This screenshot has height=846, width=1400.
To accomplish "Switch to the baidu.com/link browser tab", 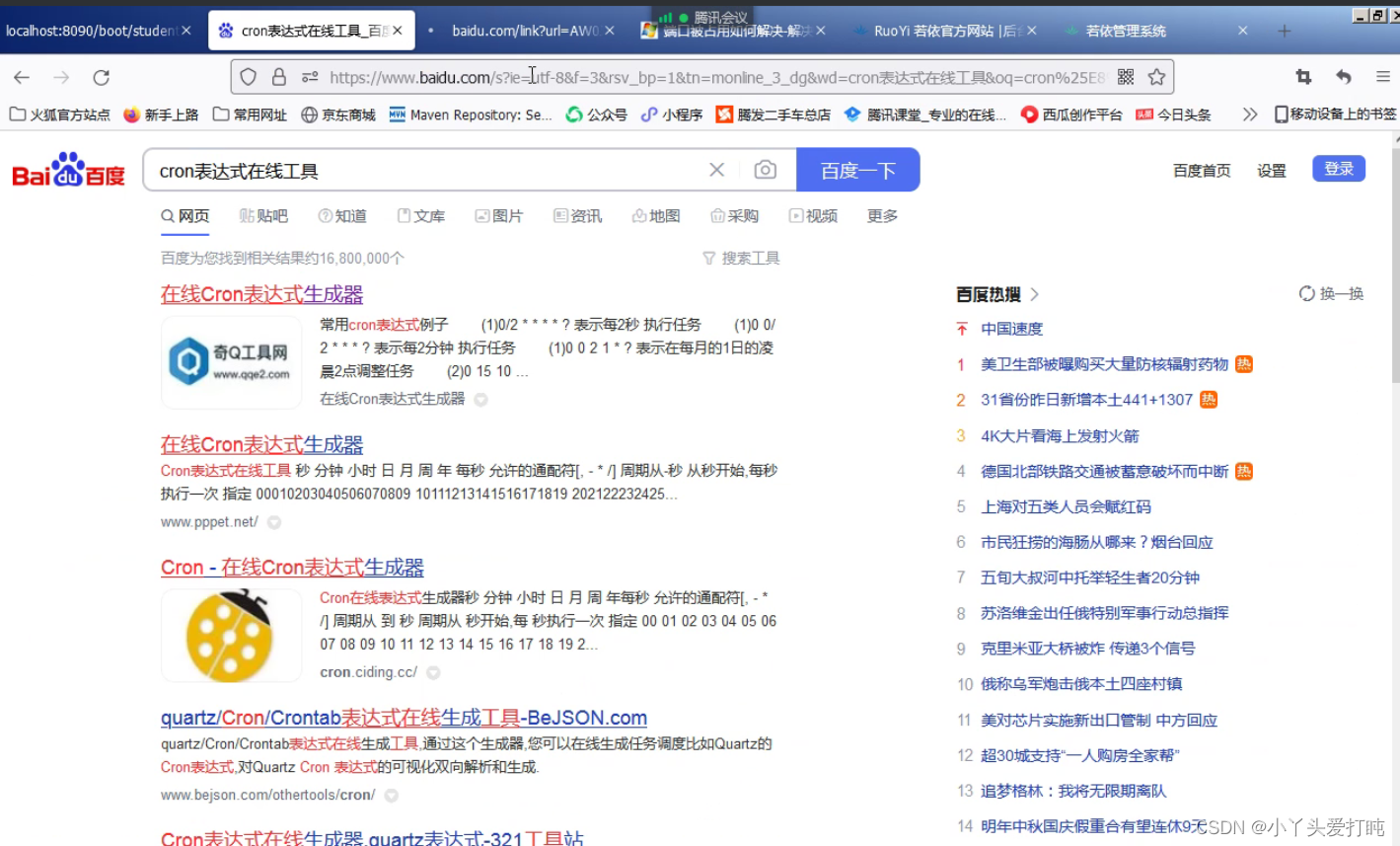I will [523, 31].
